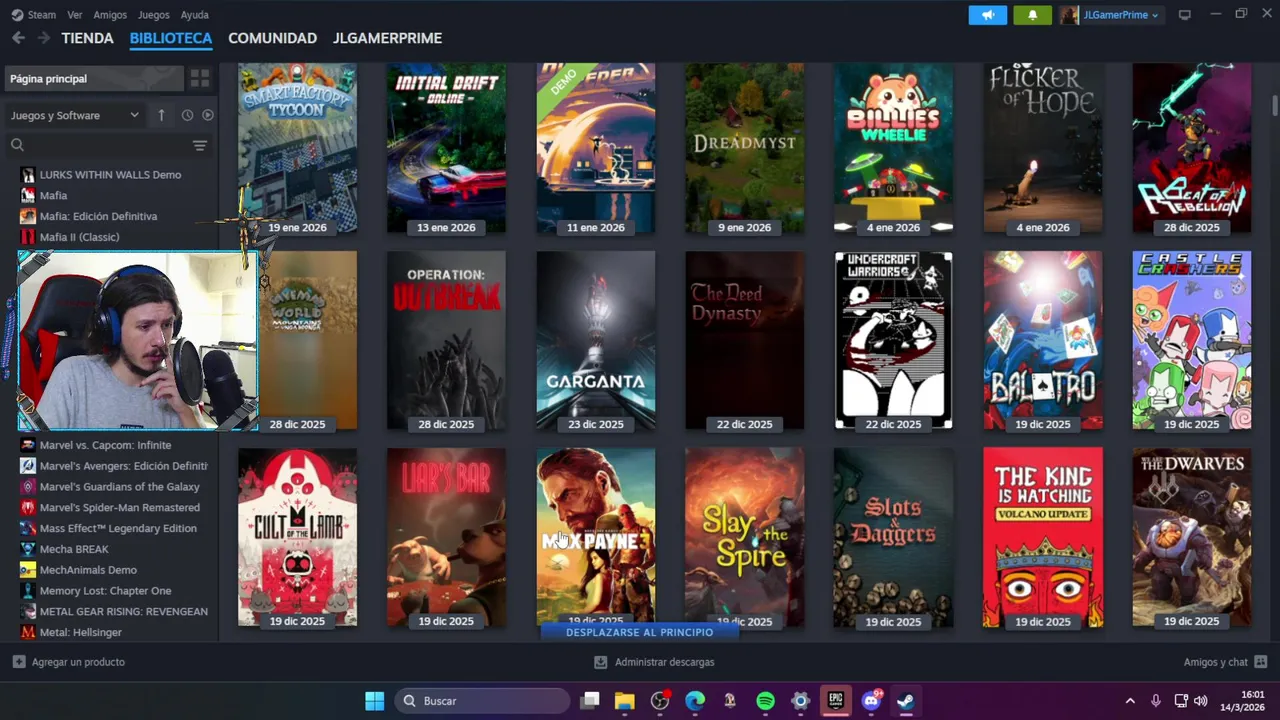
Task: Open the Initial Drift Online cover
Action: point(446,149)
